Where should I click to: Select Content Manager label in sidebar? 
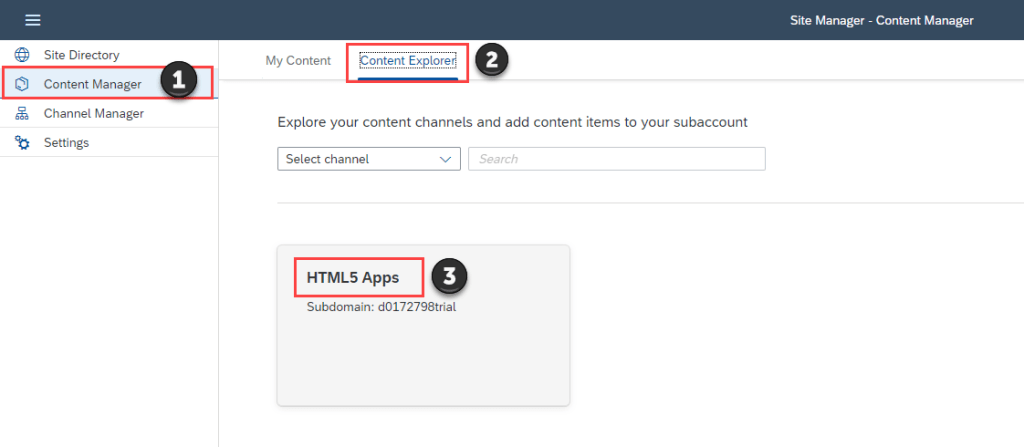(x=92, y=84)
